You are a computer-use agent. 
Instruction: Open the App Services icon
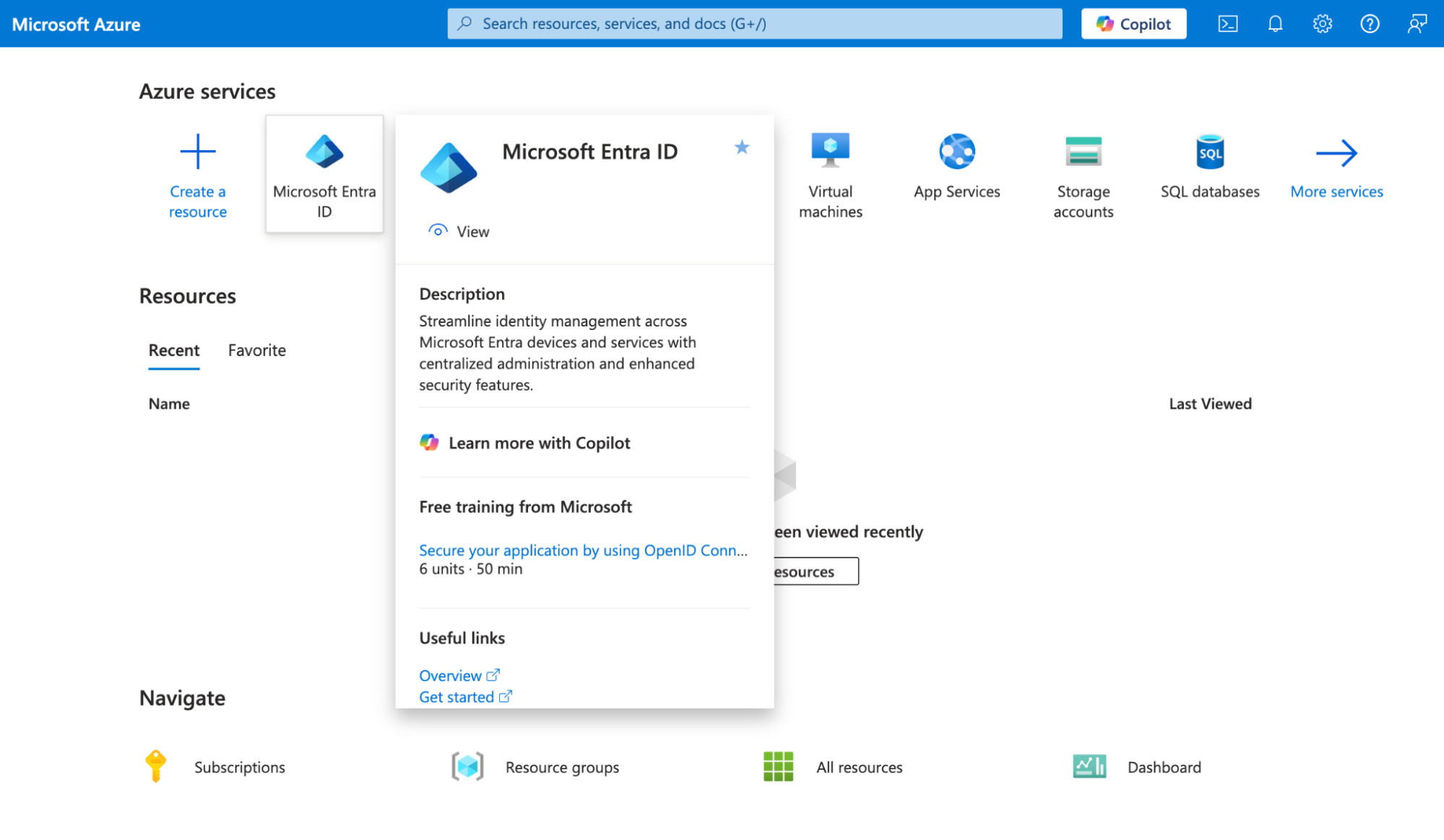[x=956, y=151]
